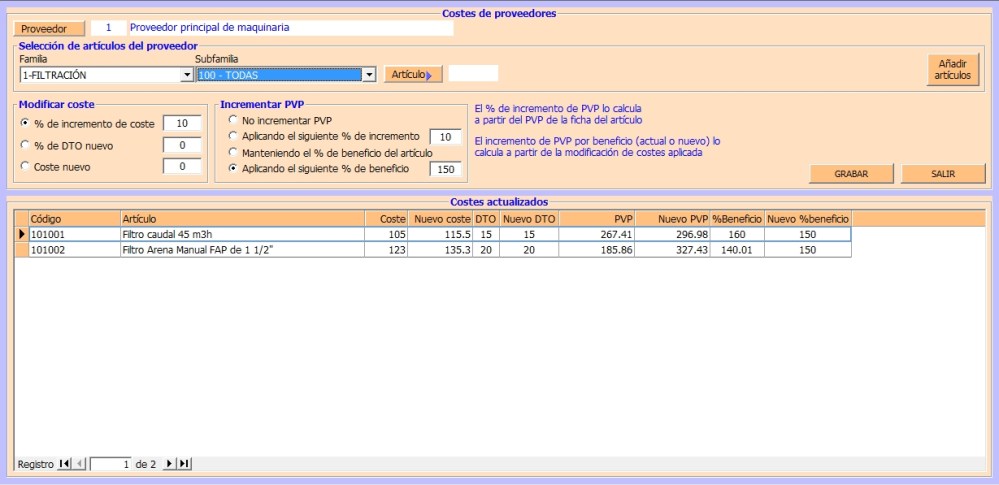Go to the previous record in navigator

click(x=79, y=464)
